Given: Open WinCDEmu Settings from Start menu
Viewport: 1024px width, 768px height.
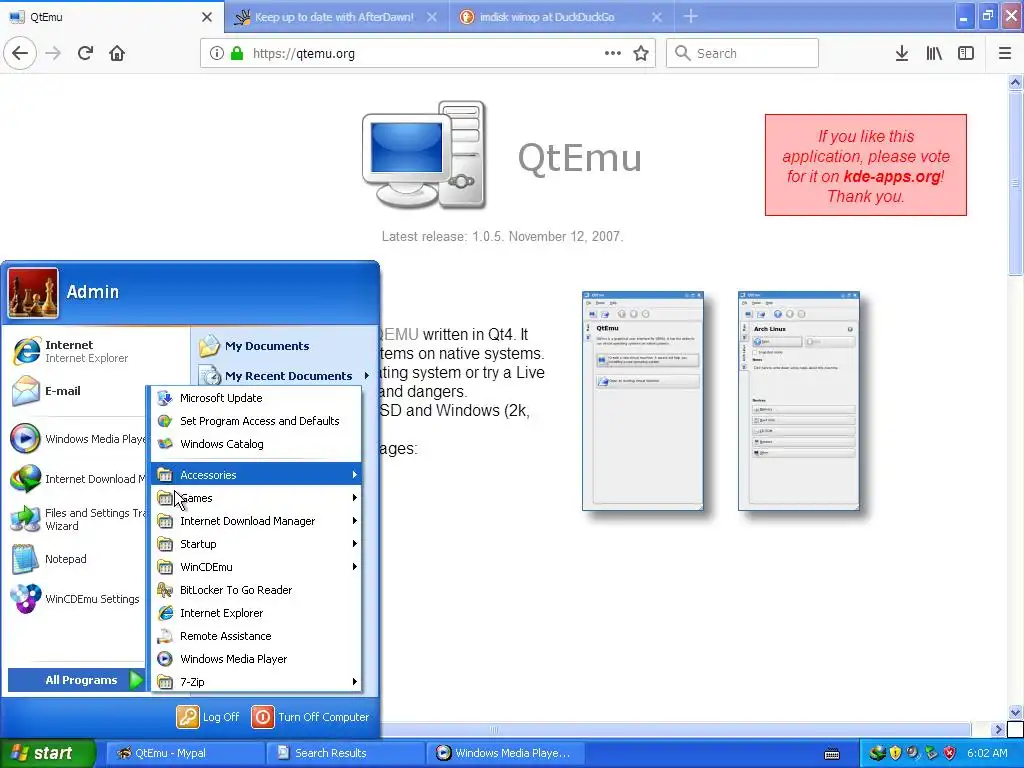Looking at the screenshot, I should point(77,599).
